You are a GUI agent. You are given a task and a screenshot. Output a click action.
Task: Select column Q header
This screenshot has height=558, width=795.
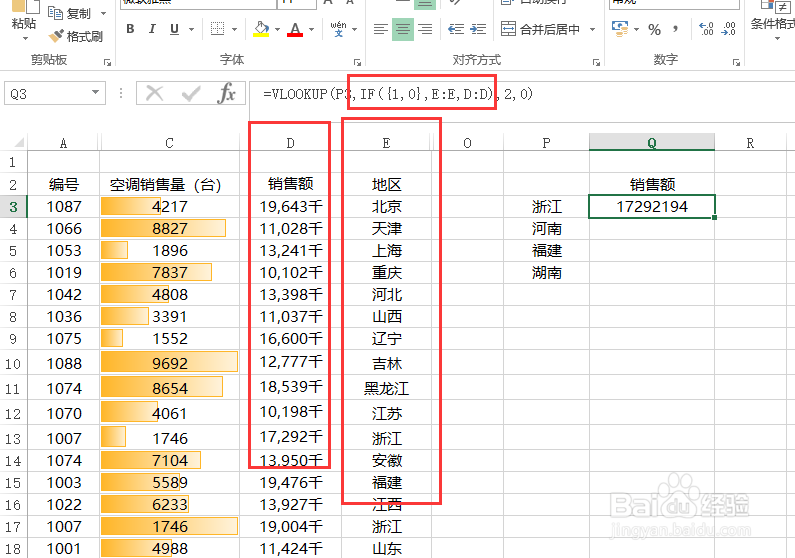652,143
